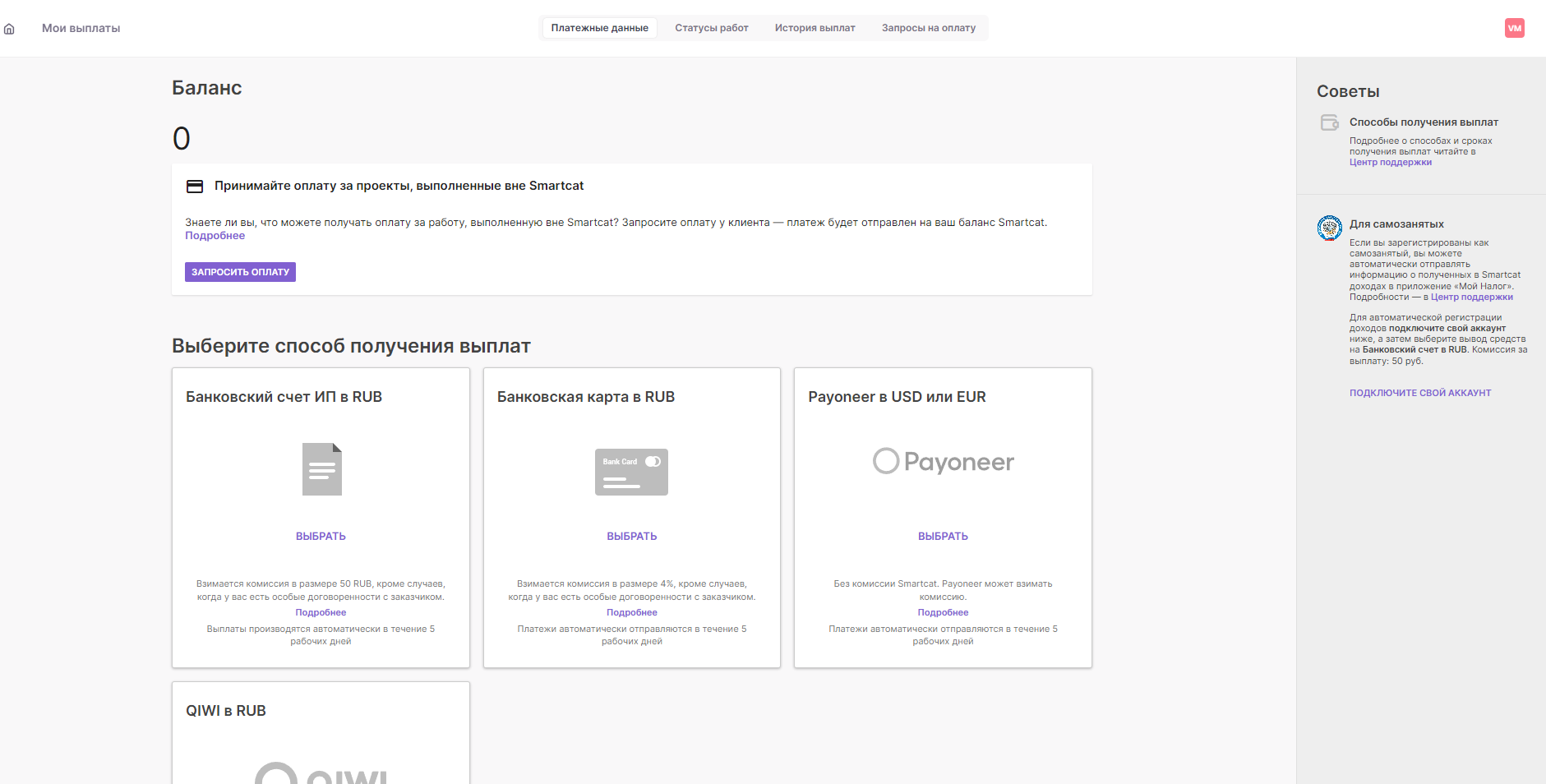The height and width of the screenshot is (784, 1546).
Task: Select ВЫБРАТЬ for Банковская карта в RUB
Action: 631,536
